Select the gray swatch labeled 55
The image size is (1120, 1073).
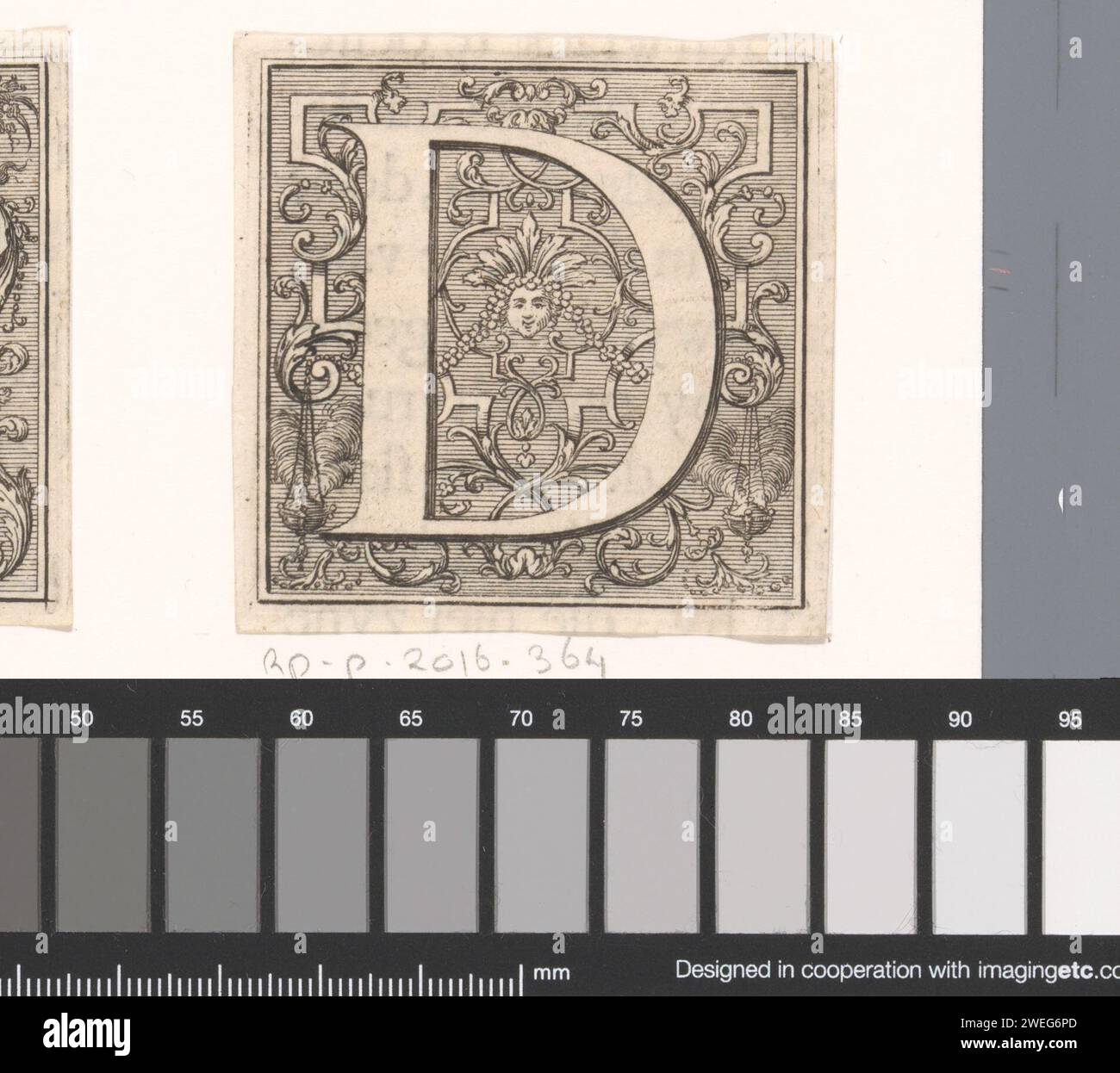click(213, 834)
